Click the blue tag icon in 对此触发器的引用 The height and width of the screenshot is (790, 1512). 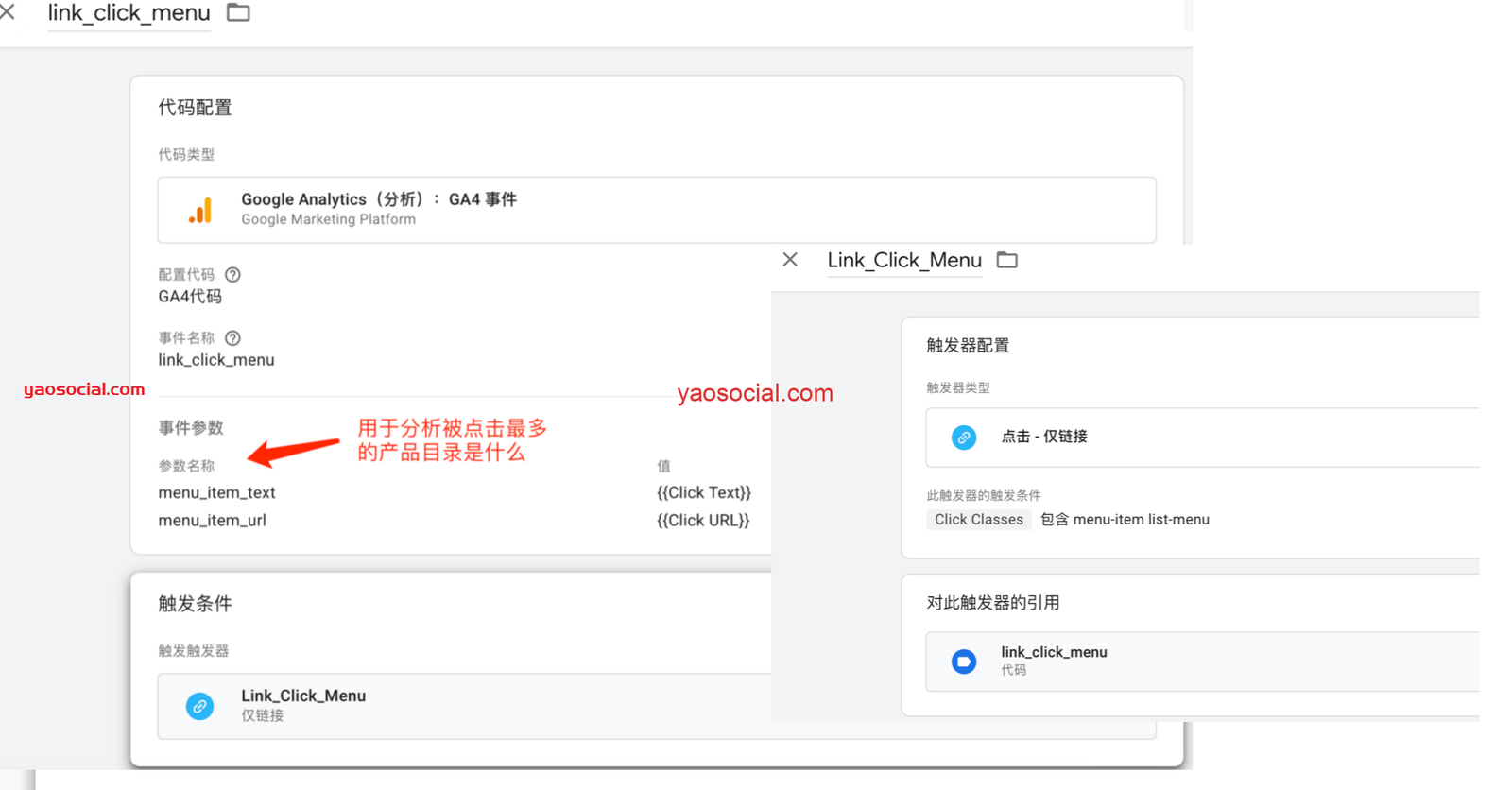(963, 661)
